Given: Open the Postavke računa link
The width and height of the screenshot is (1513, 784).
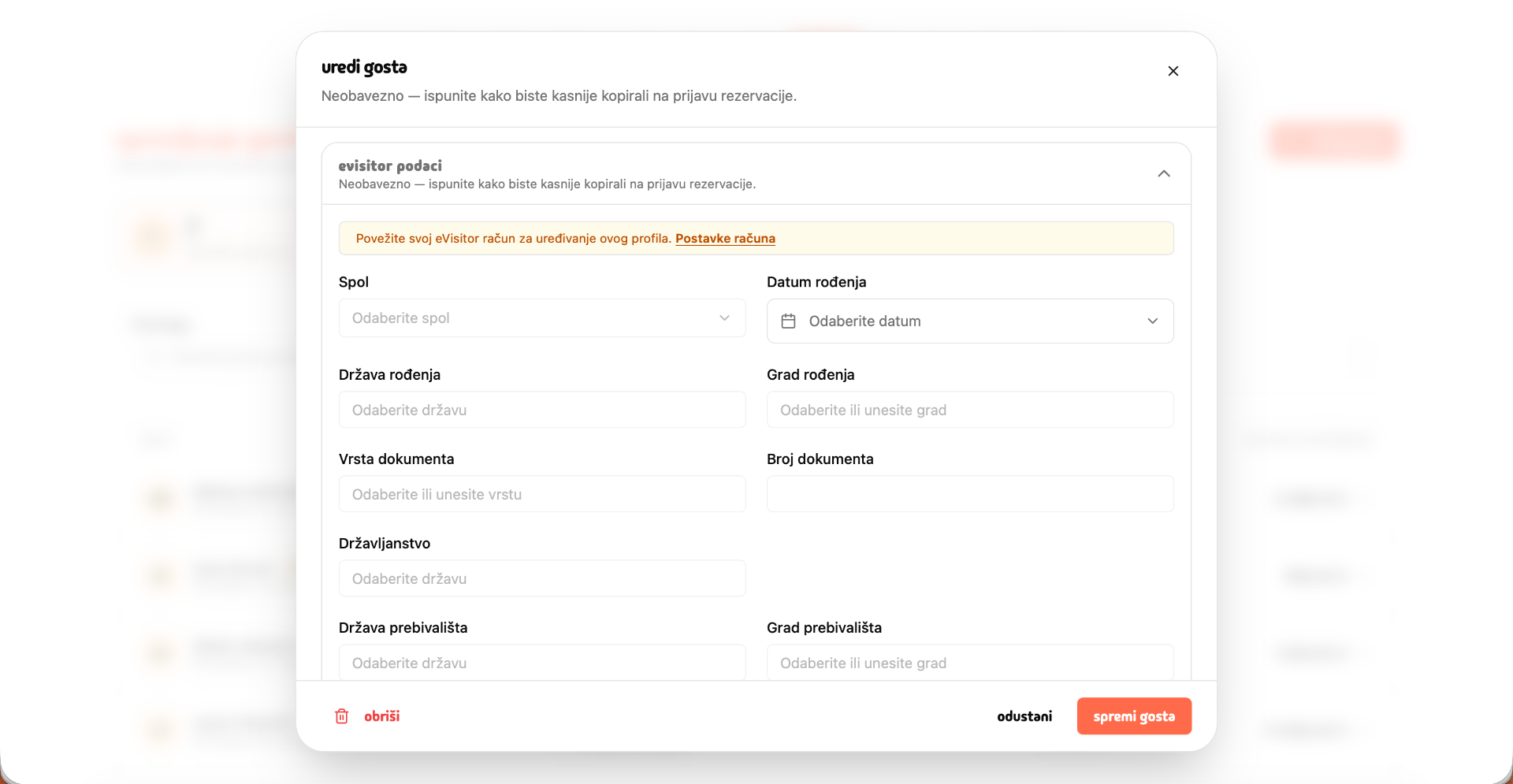Looking at the screenshot, I should tap(725, 238).
